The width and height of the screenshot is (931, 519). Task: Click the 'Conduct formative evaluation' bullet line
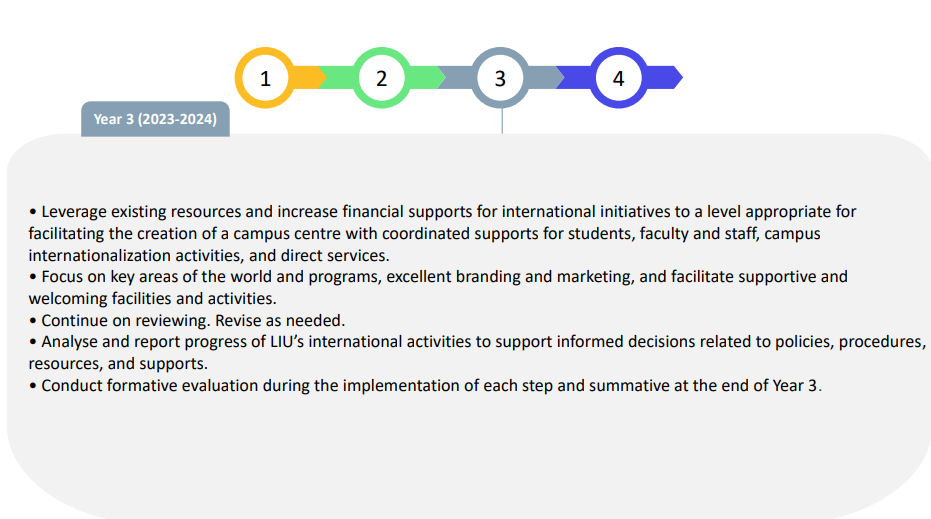(425, 385)
